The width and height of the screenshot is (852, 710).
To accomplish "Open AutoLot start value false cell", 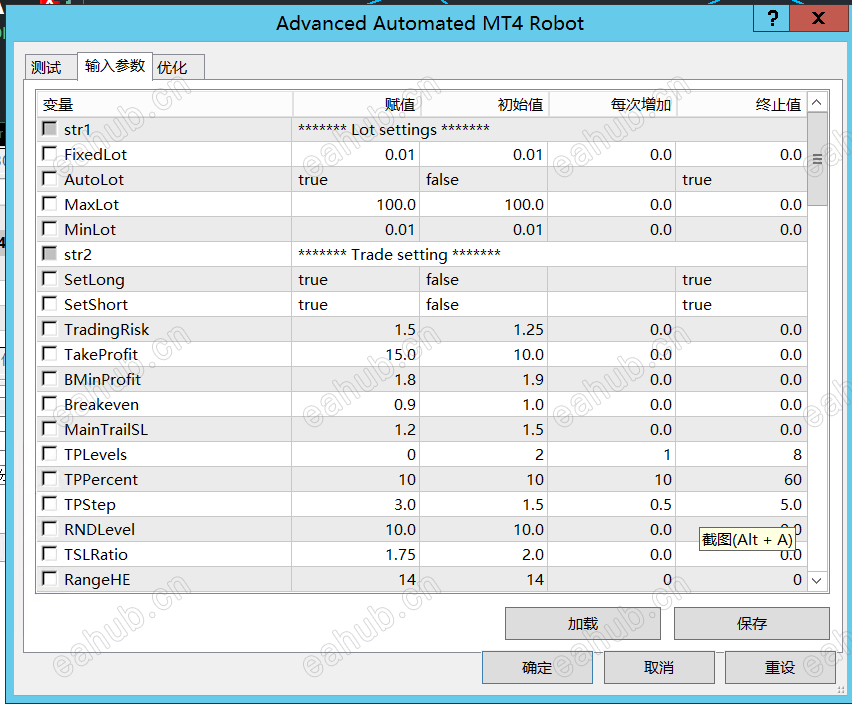I will point(484,179).
